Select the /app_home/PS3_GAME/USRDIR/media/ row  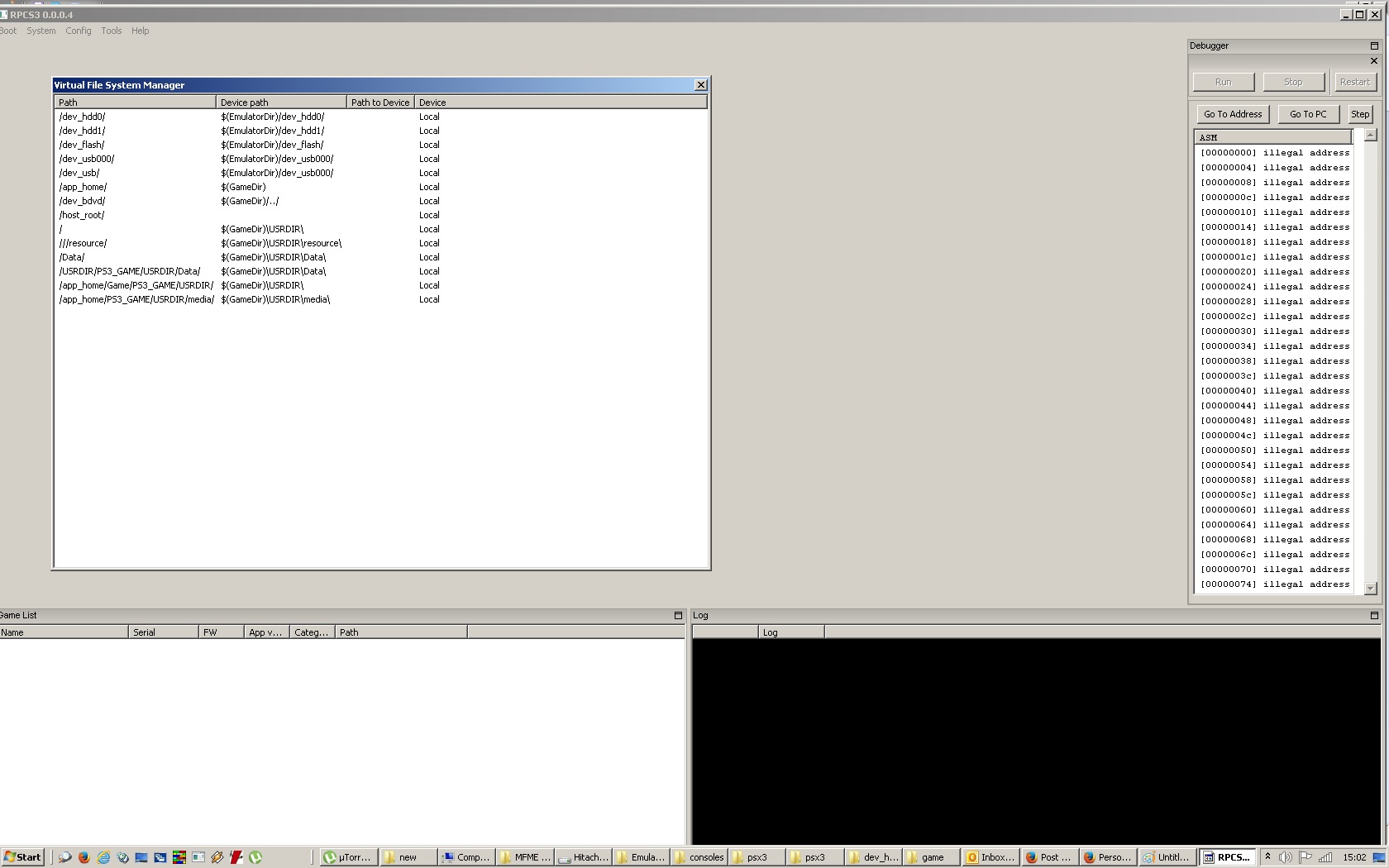click(x=380, y=299)
